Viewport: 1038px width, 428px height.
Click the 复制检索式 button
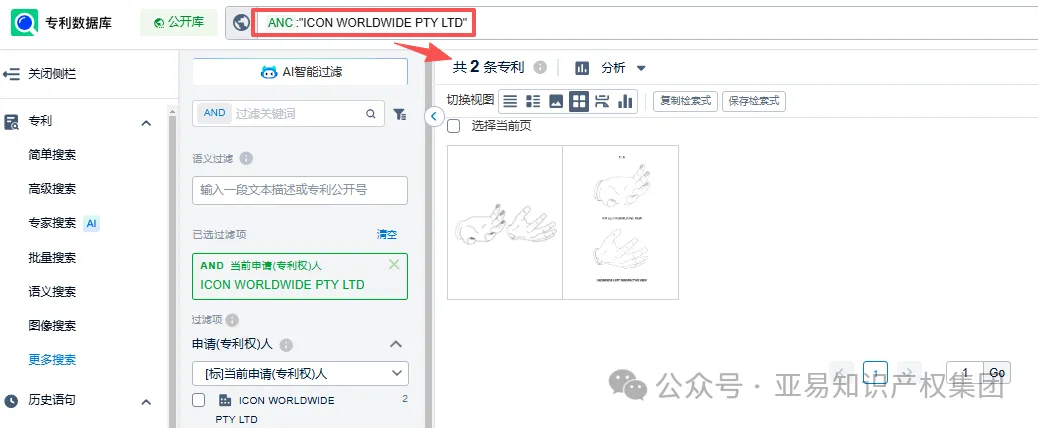click(x=686, y=101)
